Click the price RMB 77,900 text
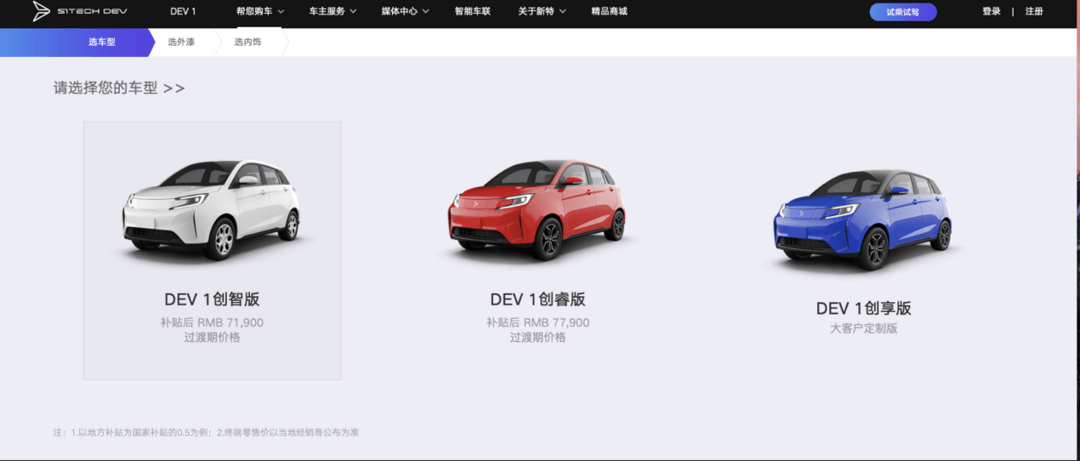The height and width of the screenshot is (461, 1080). point(556,322)
